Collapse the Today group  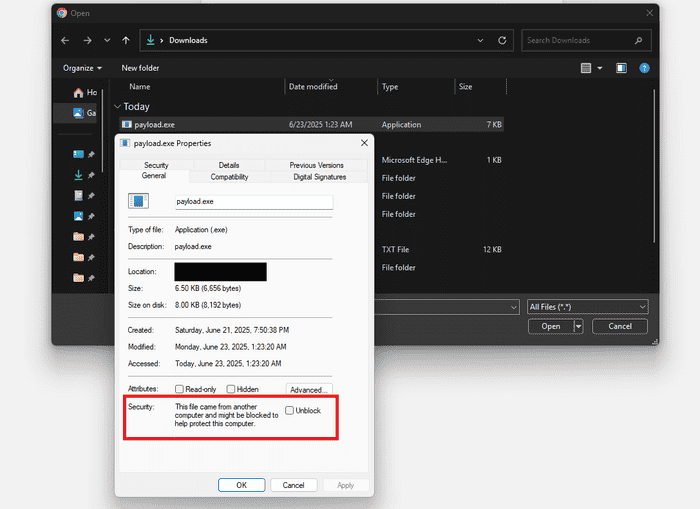[x=117, y=106]
